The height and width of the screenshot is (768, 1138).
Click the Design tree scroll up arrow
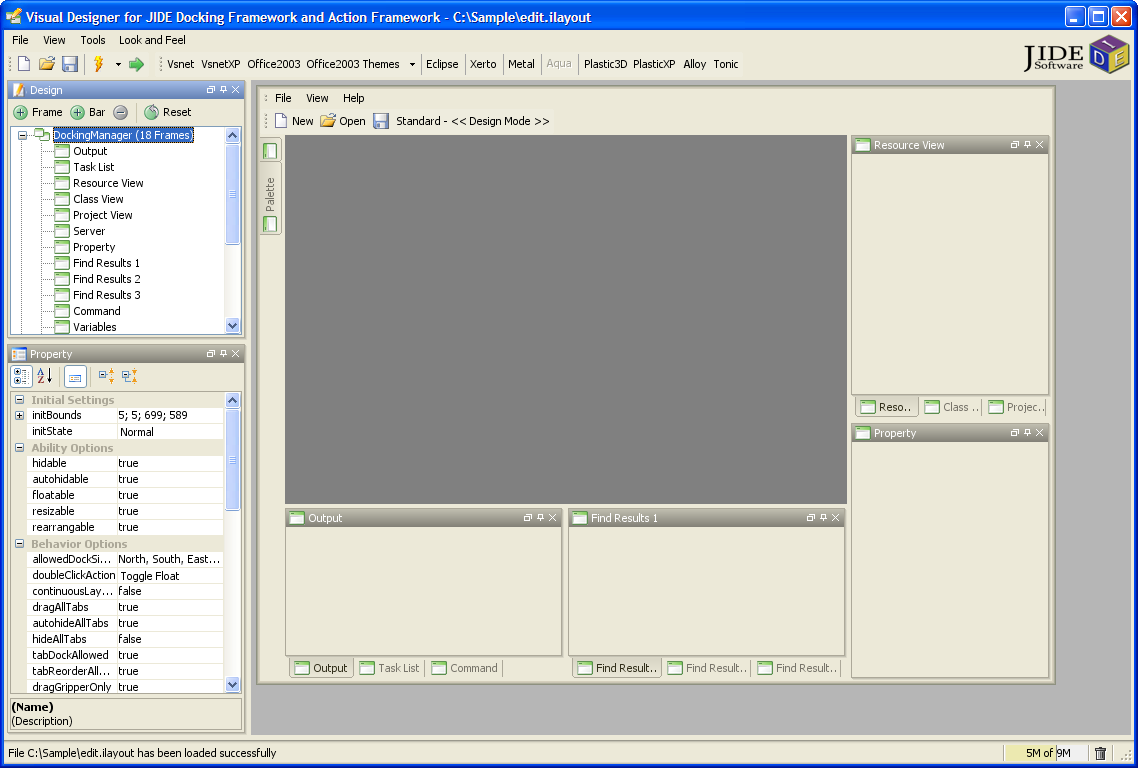232,135
